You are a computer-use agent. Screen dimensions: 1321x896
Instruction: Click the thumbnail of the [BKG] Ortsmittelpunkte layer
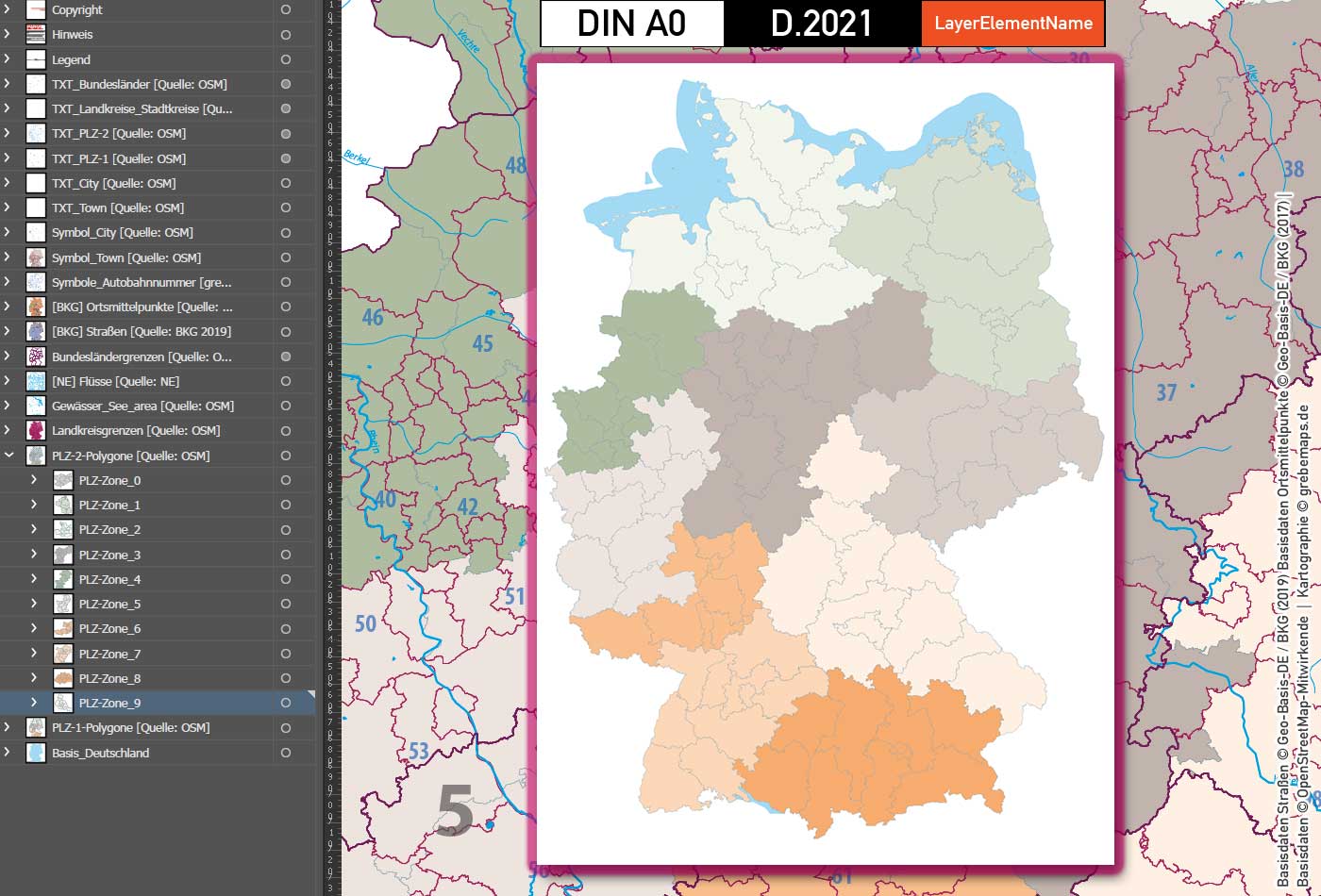[x=34, y=307]
